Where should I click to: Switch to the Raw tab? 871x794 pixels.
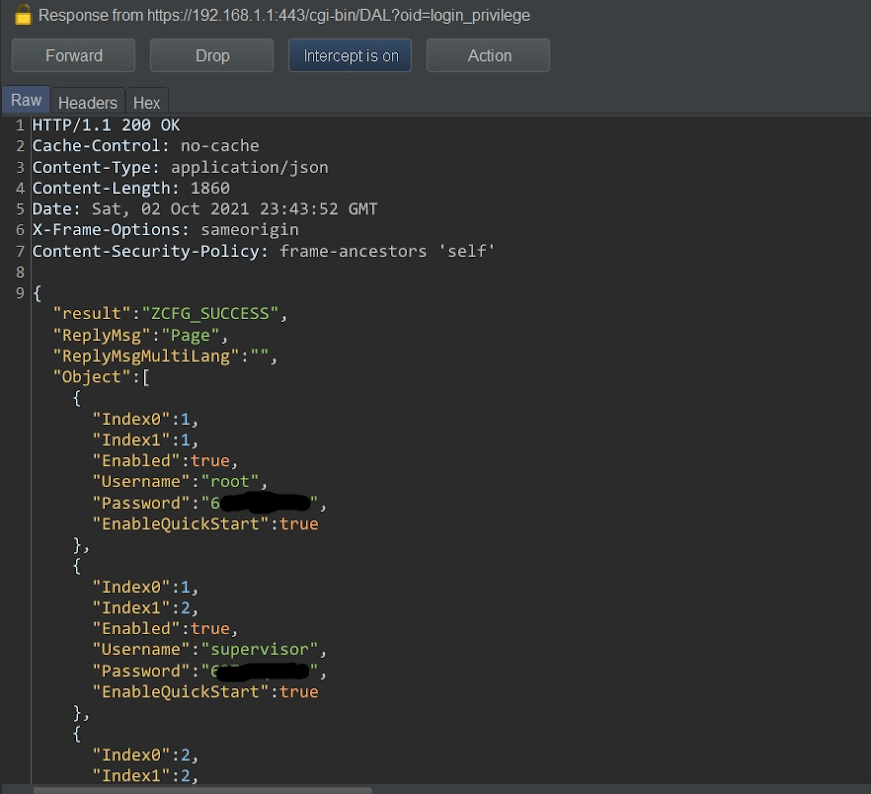pos(26,101)
